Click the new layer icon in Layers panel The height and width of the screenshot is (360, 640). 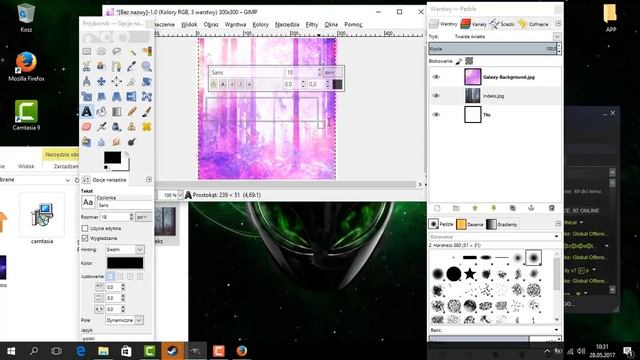(x=437, y=208)
